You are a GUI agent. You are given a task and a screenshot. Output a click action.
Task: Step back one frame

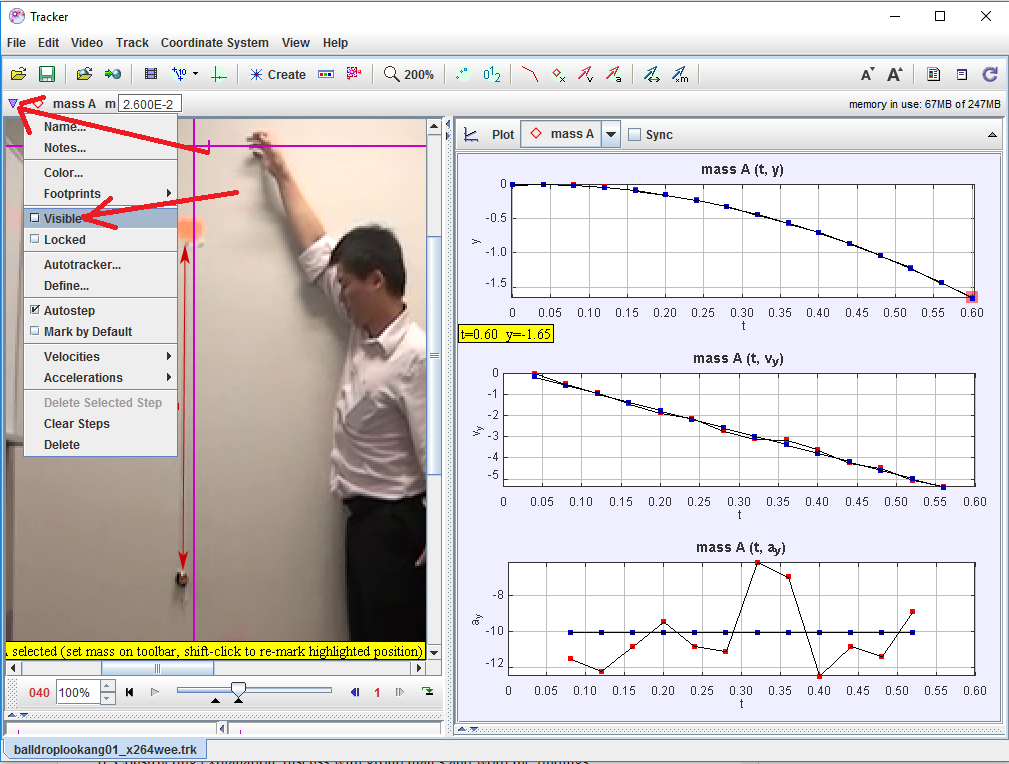click(x=355, y=692)
